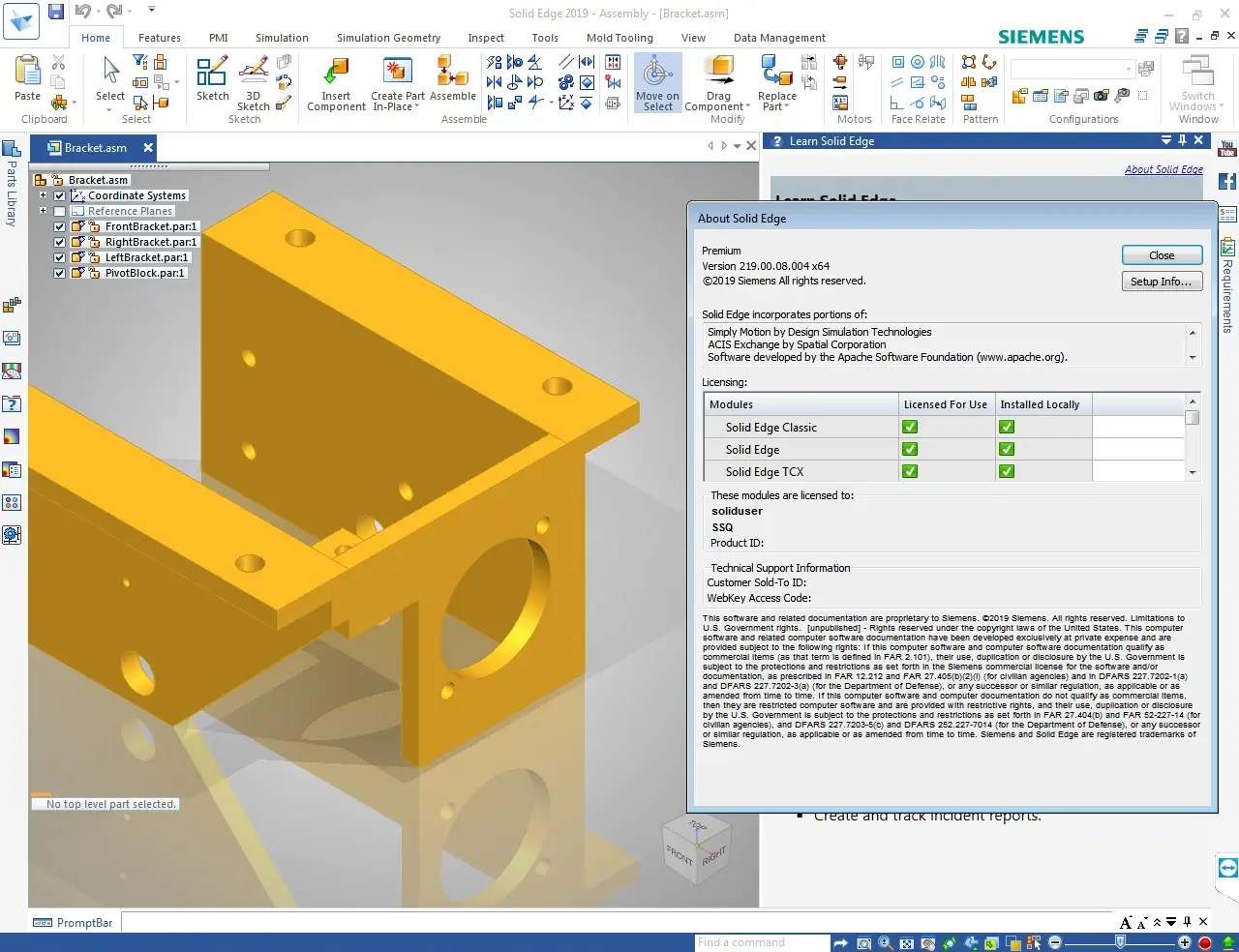Click rectangular Pattern icon in Pattern group

969,62
